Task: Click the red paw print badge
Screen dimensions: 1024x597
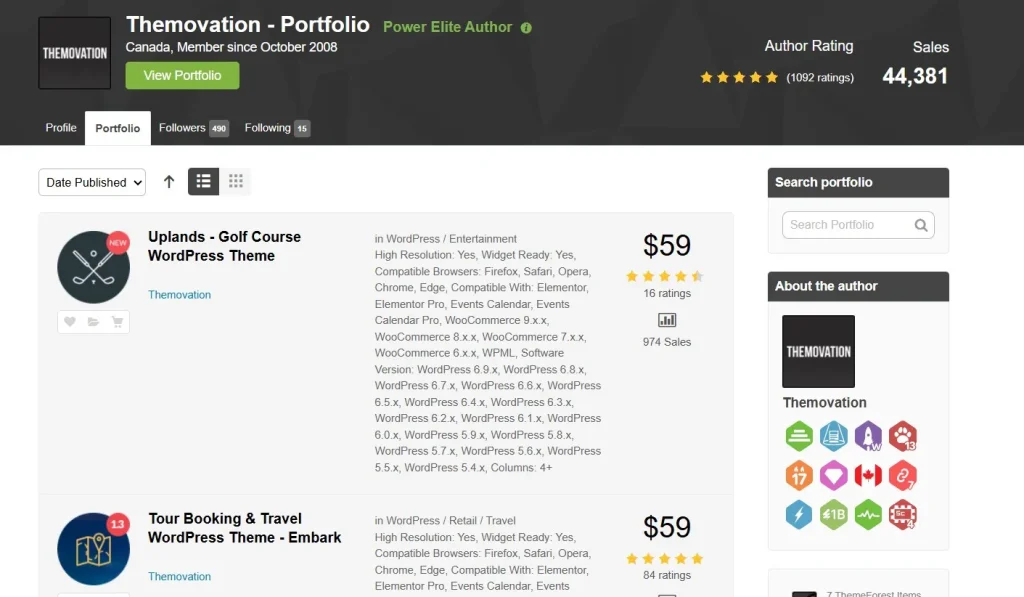Action: point(902,436)
